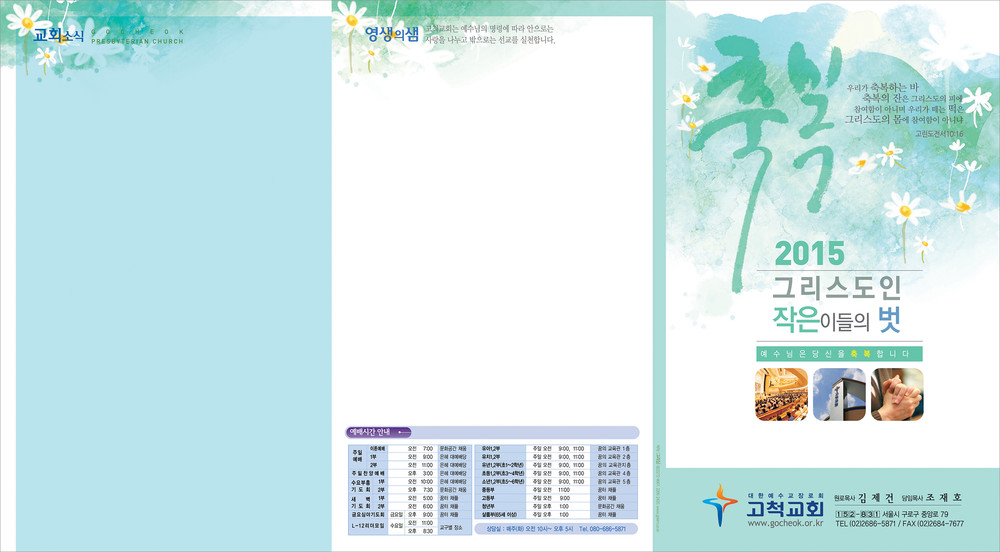
Task: Click the 교회소식 heading at top left
Action: (59, 36)
